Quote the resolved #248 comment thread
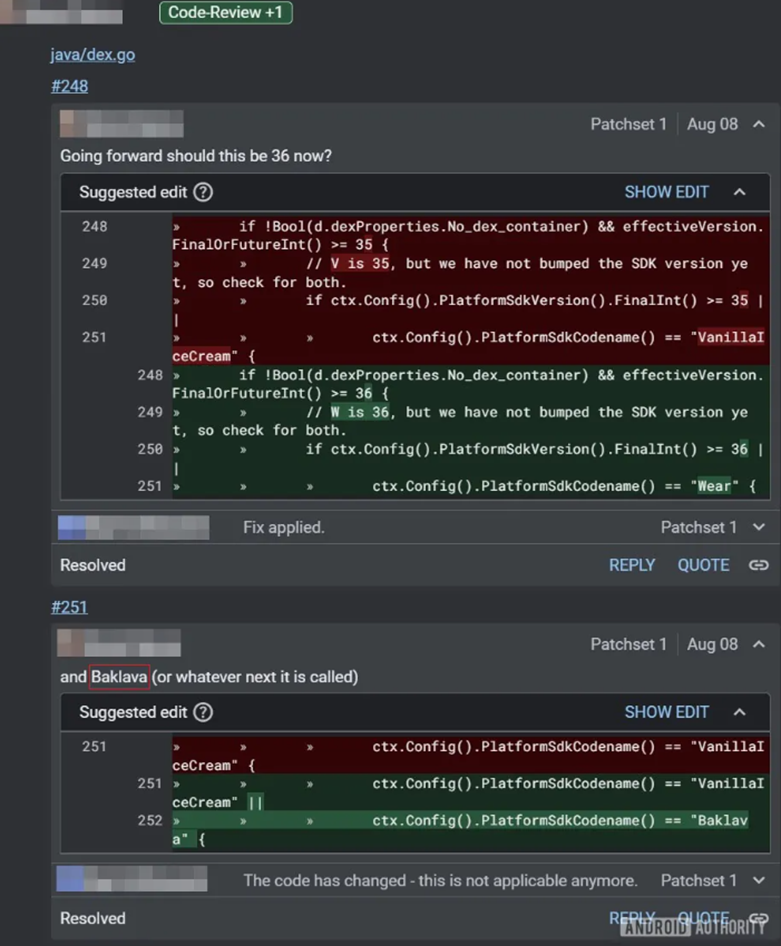781x946 pixels. click(703, 565)
